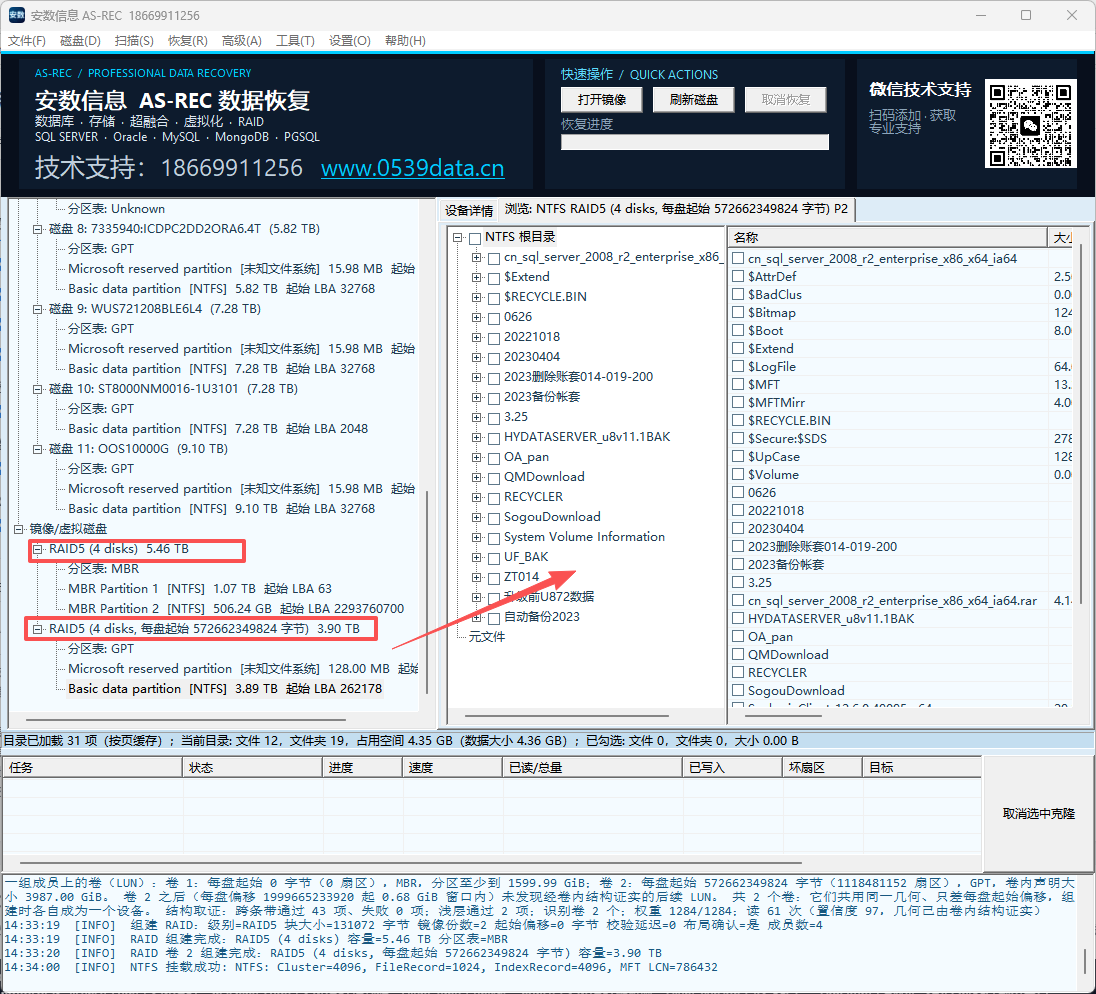
Task: Check the NTFS 根目录 checkbox
Action: (475, 238)
